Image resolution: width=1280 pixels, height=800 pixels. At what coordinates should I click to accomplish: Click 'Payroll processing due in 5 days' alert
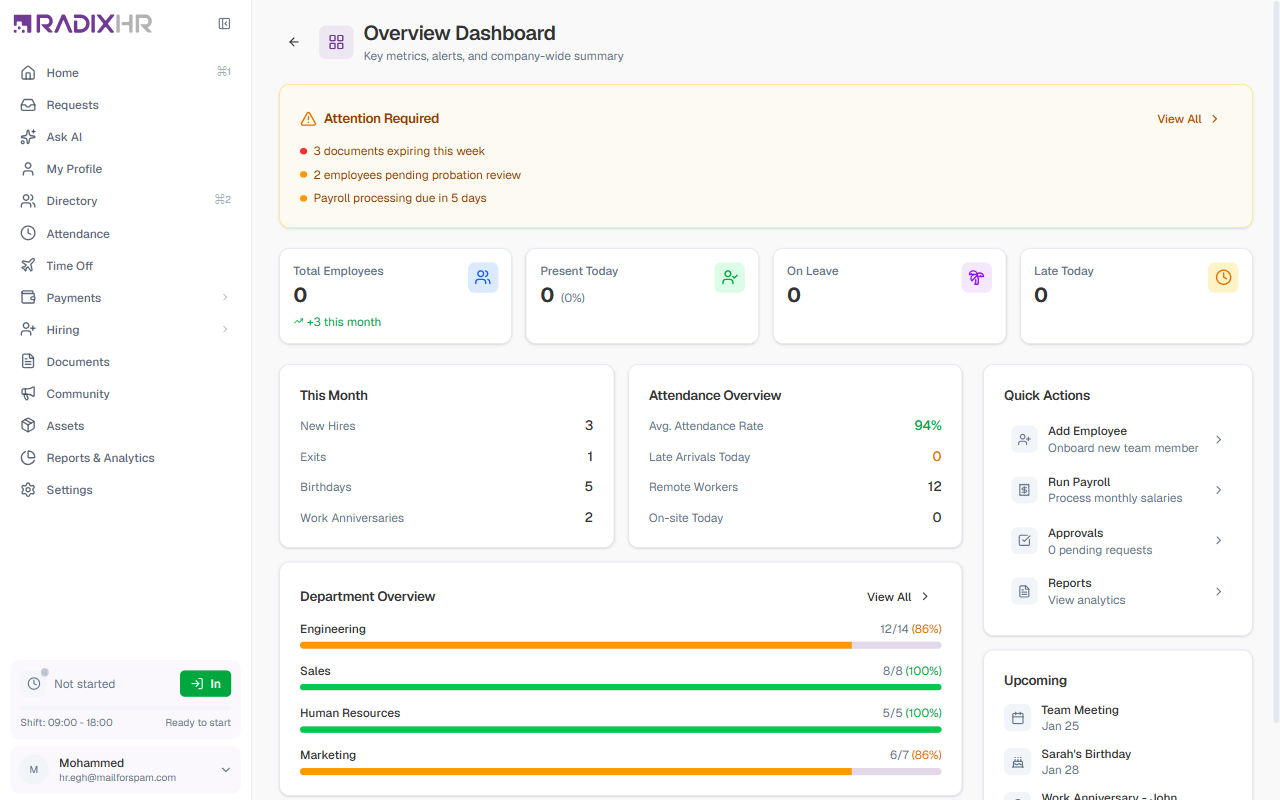coord(400,198)
